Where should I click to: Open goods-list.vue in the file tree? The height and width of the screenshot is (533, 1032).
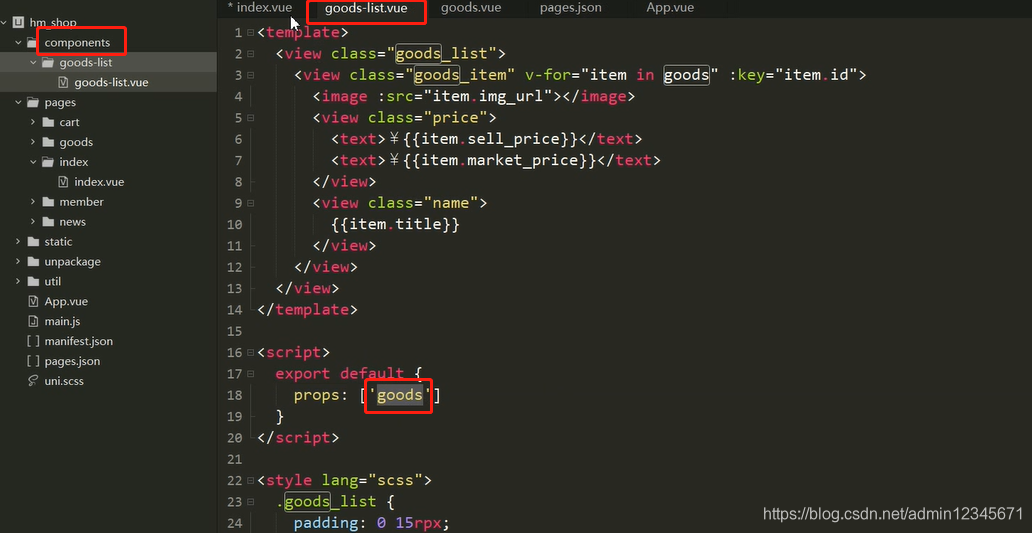111,82
